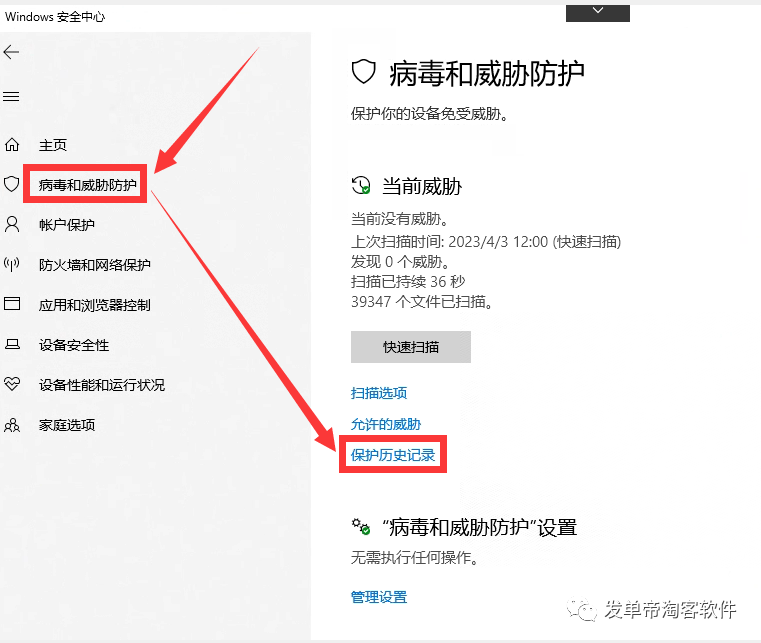This screenshot has height=643, width=761.
Task: Open the 管理设置 link
Action: [x=379, y=597]
